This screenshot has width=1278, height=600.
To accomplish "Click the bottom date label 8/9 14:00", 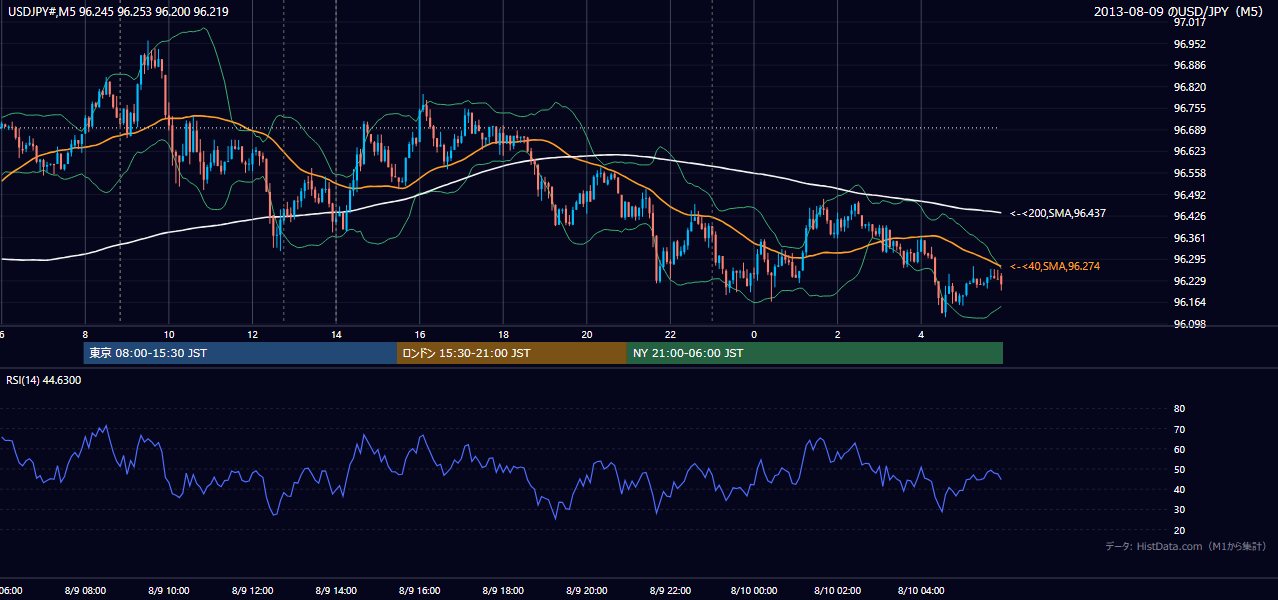I will (334, 590).
